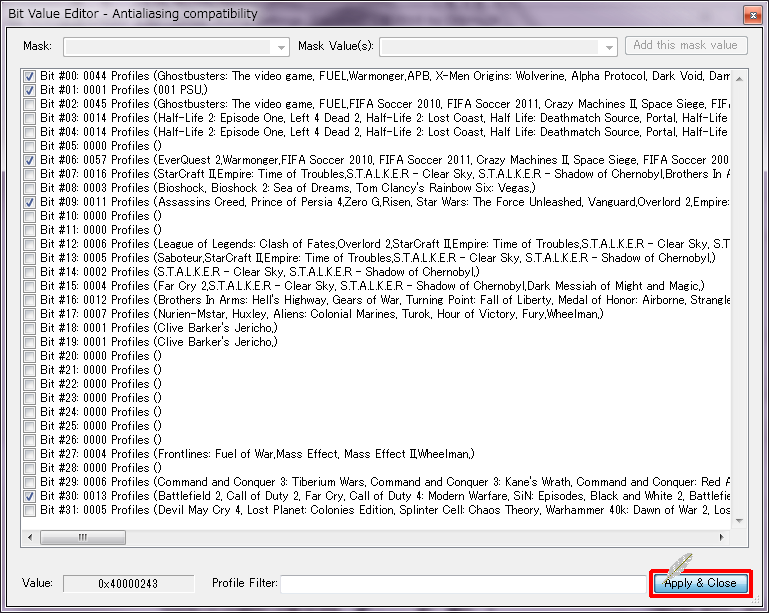Uncheck the Bit #30 Battlefield 2 checkbox
Image resolution: width=769 pixels, height=613 pixels.
pos(29,496)
